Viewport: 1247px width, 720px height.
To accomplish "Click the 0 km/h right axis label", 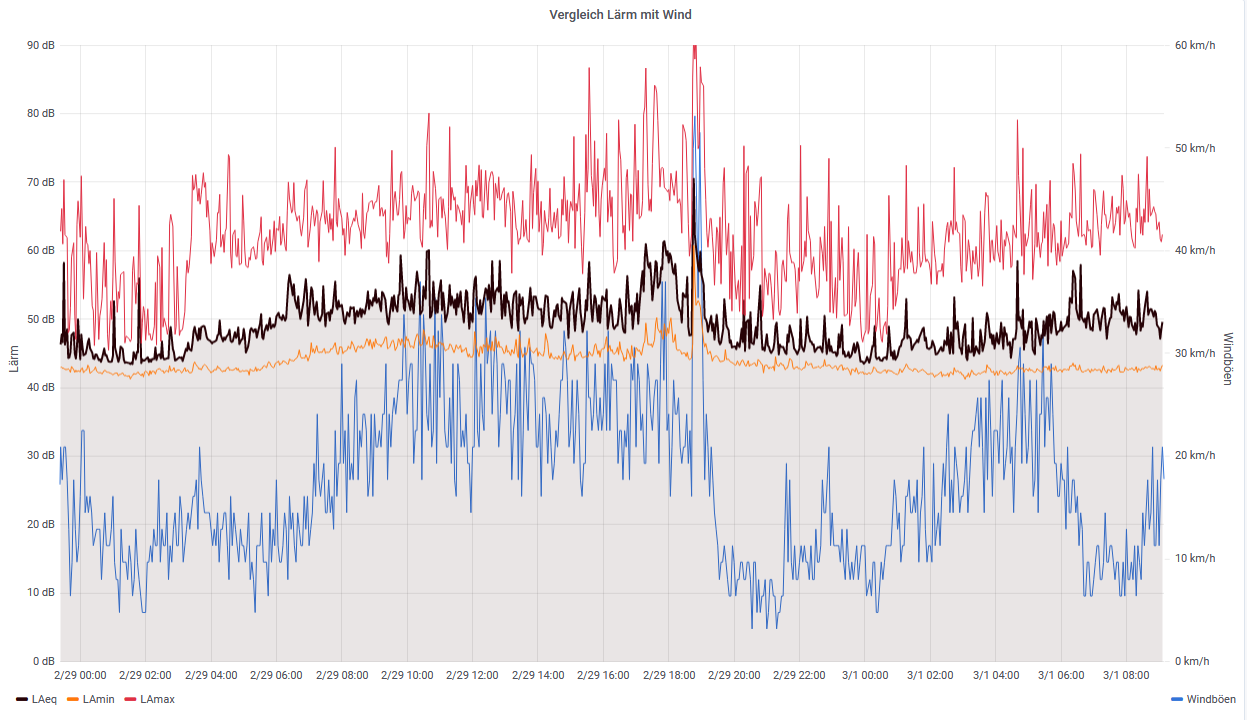I will (1191, 661).
